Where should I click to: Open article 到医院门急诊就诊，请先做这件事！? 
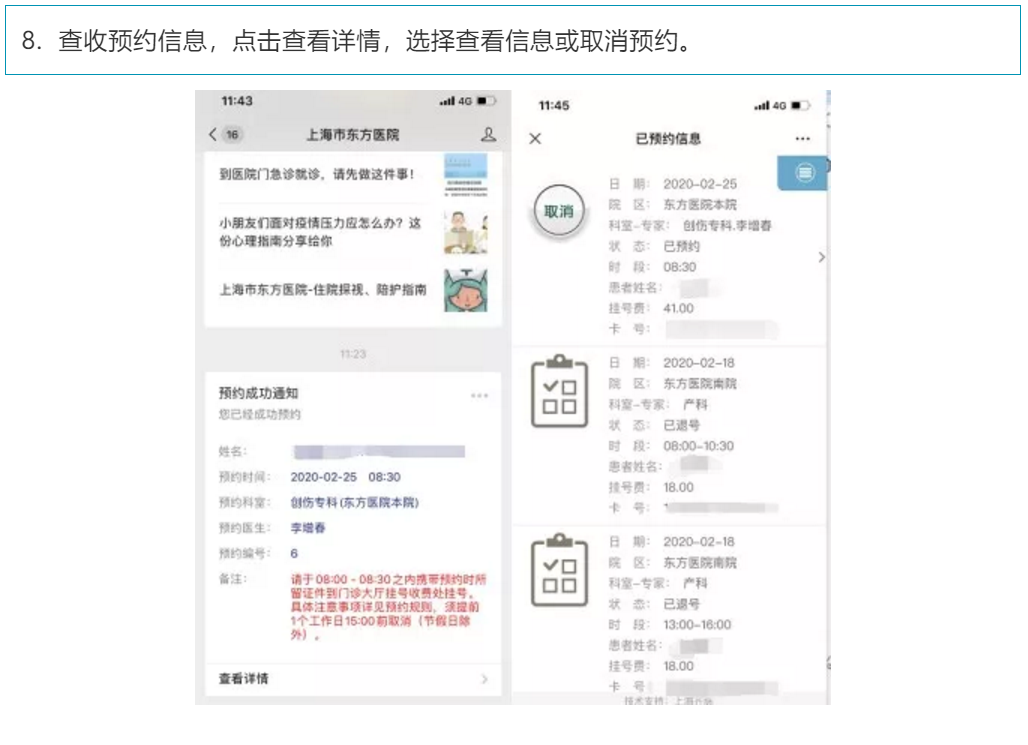317,174
